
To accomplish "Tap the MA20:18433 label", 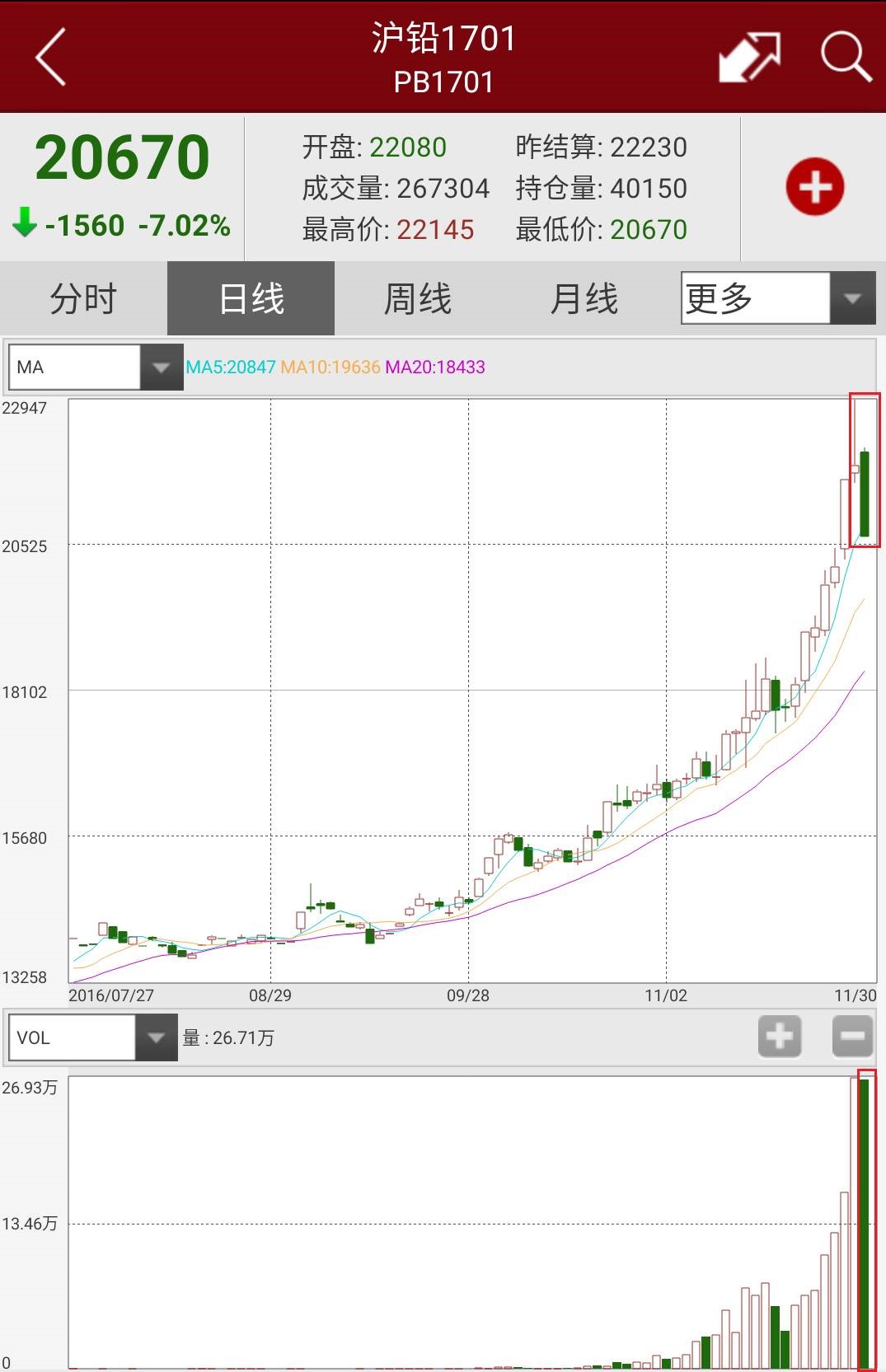I will (x=435, y=368).
